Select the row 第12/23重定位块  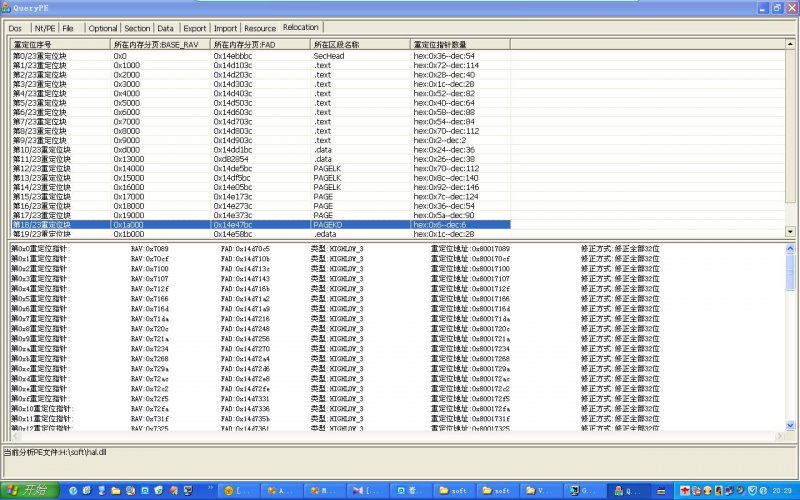260,168
